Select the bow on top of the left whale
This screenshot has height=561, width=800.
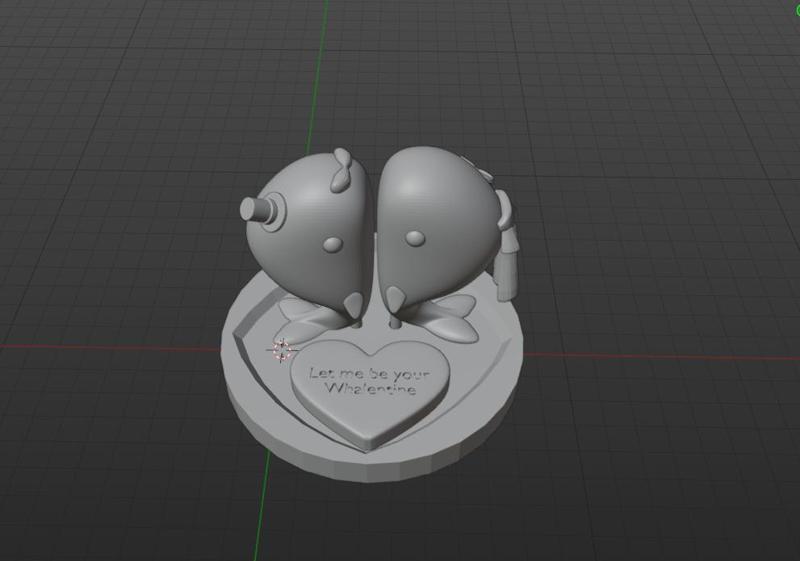pyautogui.click(x=343, y=170)
